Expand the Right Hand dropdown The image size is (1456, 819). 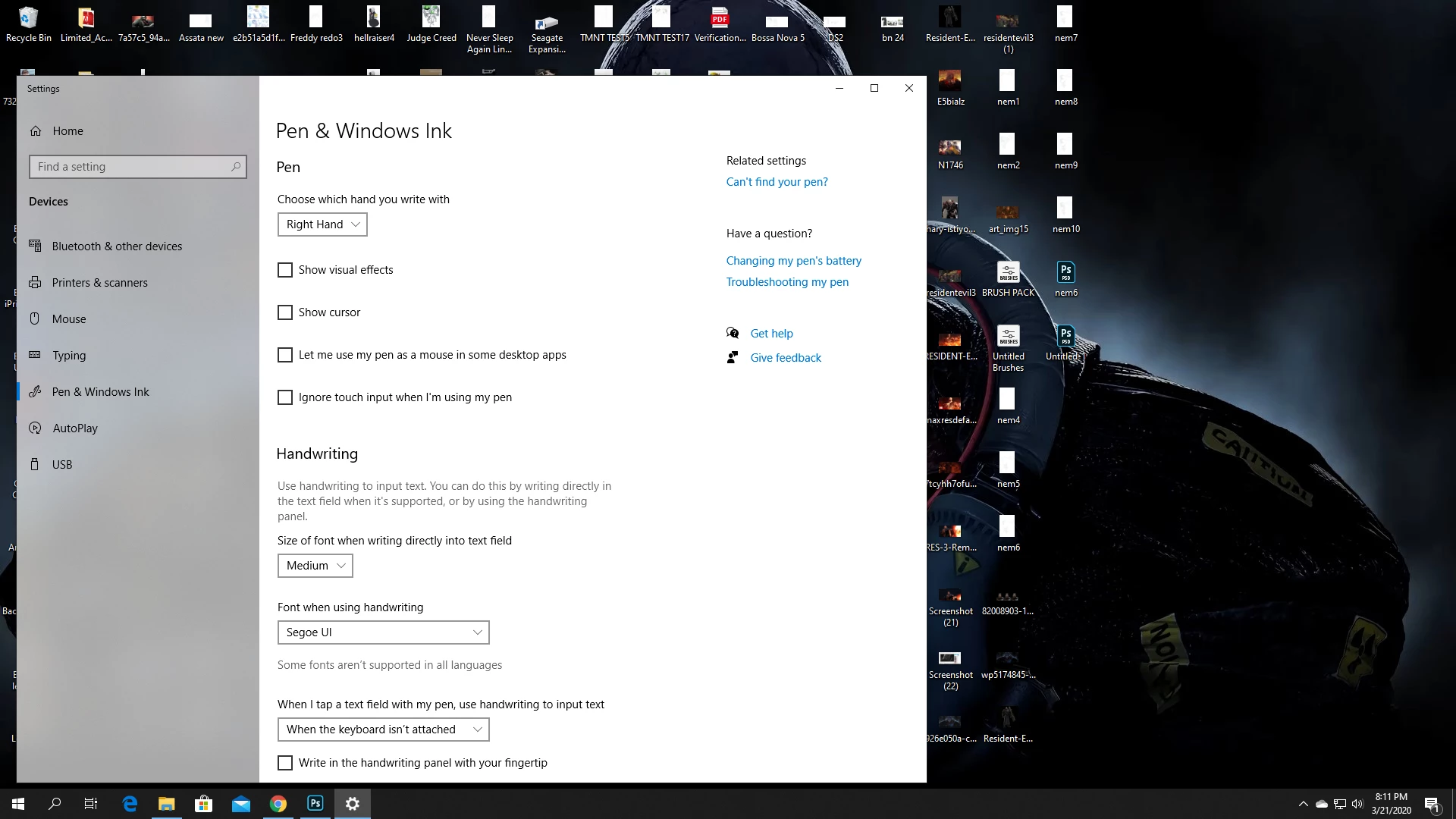pyautogui.click(x=322, y=224)
